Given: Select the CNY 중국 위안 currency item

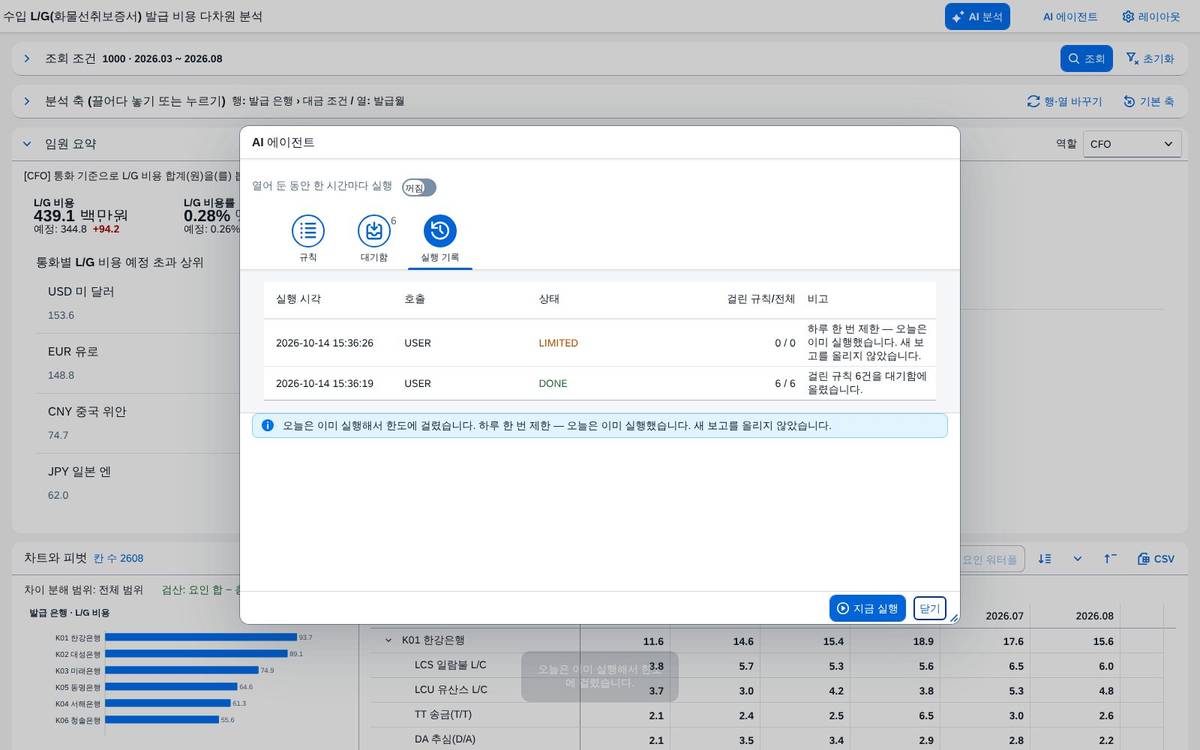Looking at the screenshot, I should point(87,412).
